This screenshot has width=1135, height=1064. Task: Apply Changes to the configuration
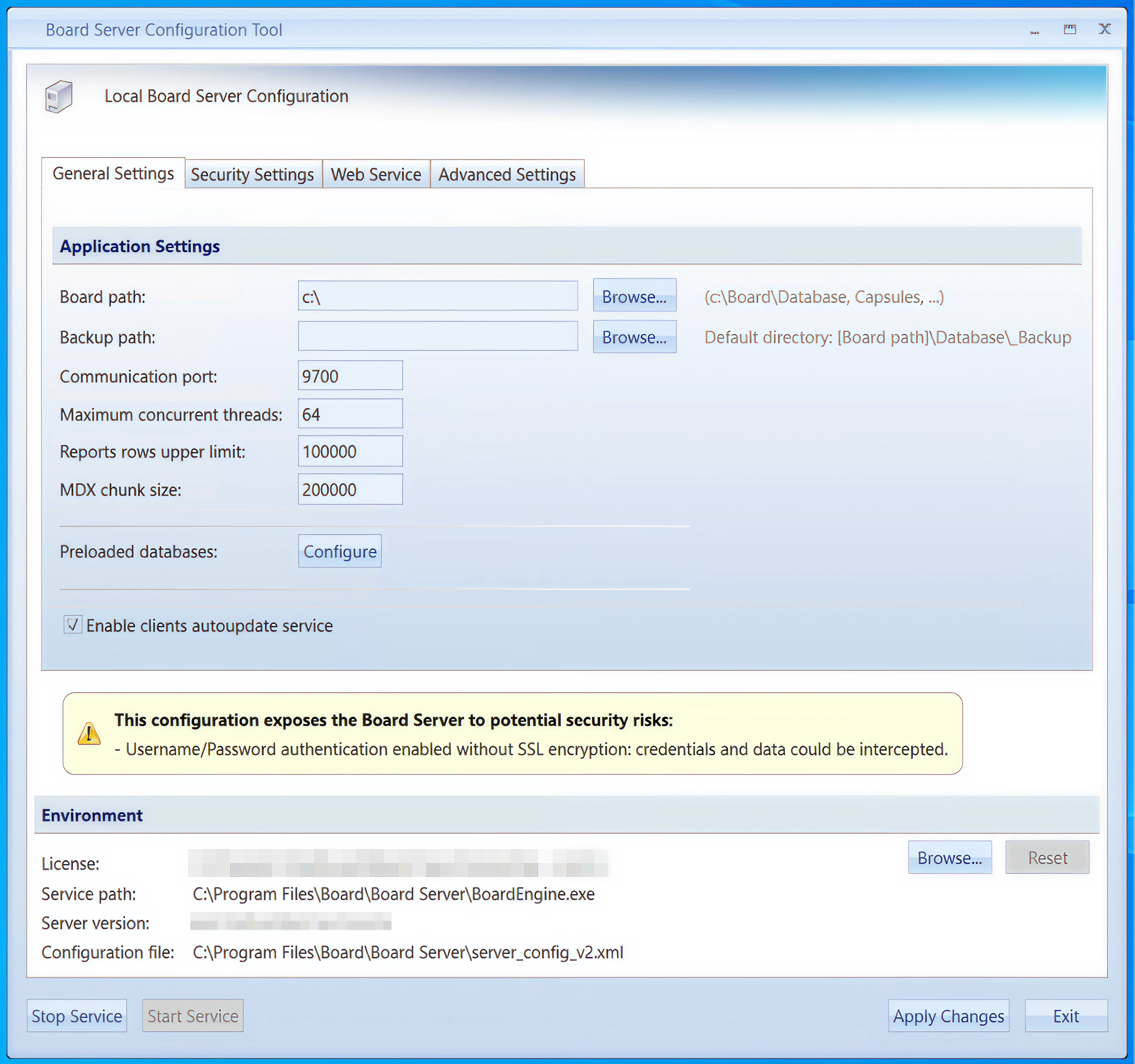pyautogui.click(x=948, y=1016)
